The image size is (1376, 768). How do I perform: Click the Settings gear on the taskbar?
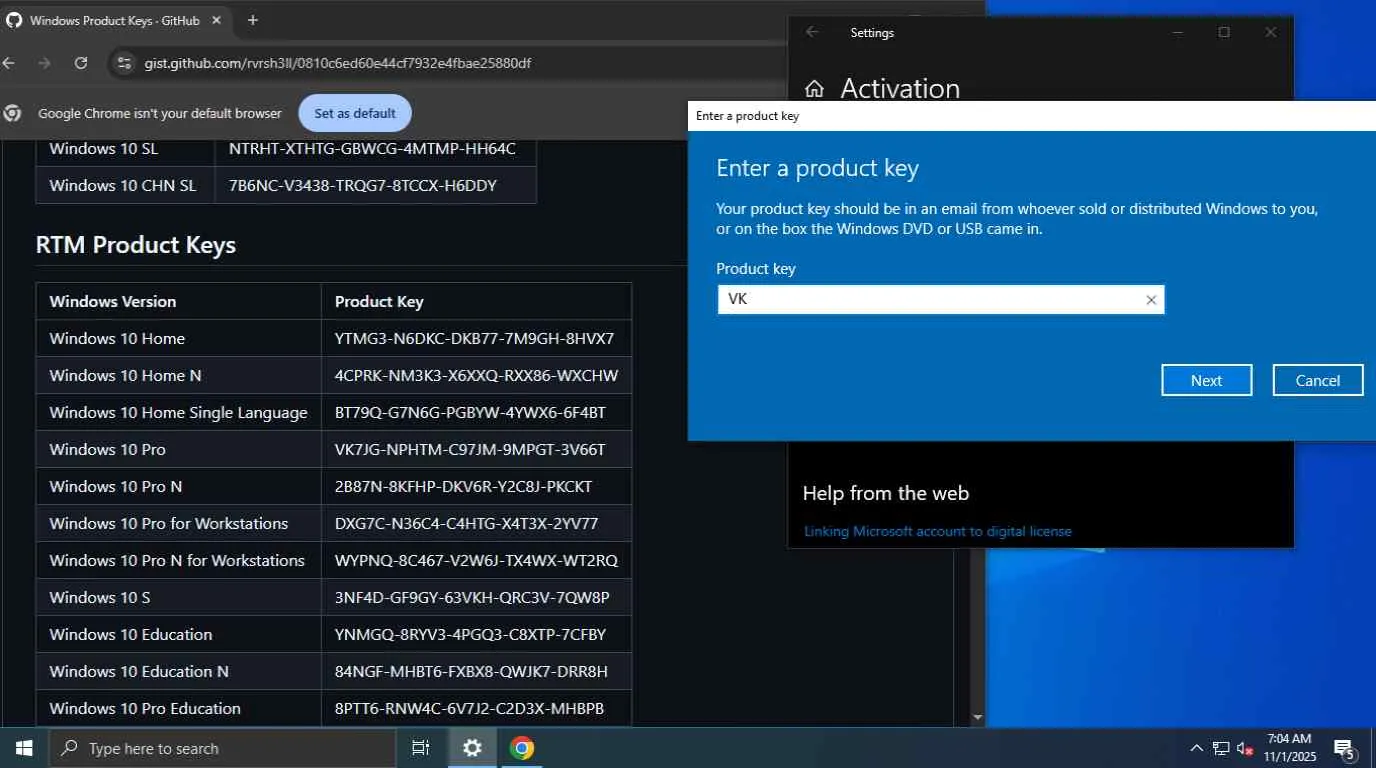tap(472, 748)
